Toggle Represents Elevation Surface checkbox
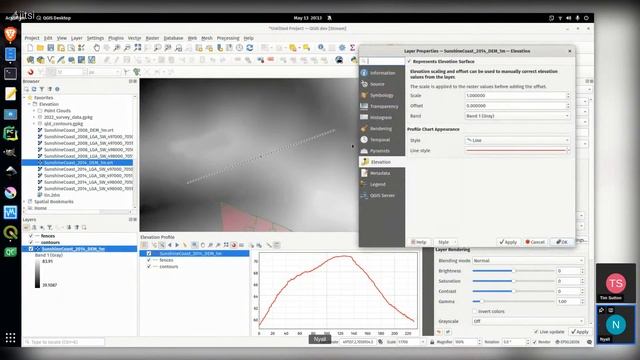This screenshot has width=640, height=360. coord(409,61)
